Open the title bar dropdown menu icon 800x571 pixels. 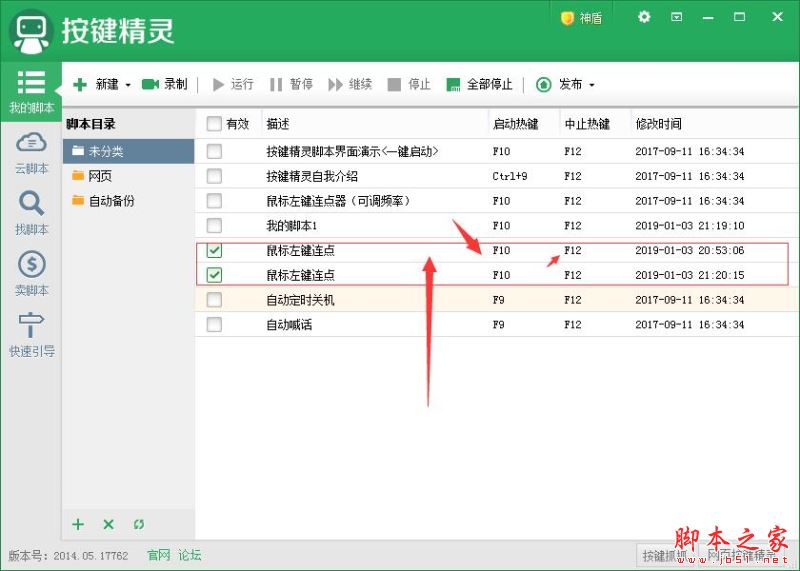[x=677, y=17]
